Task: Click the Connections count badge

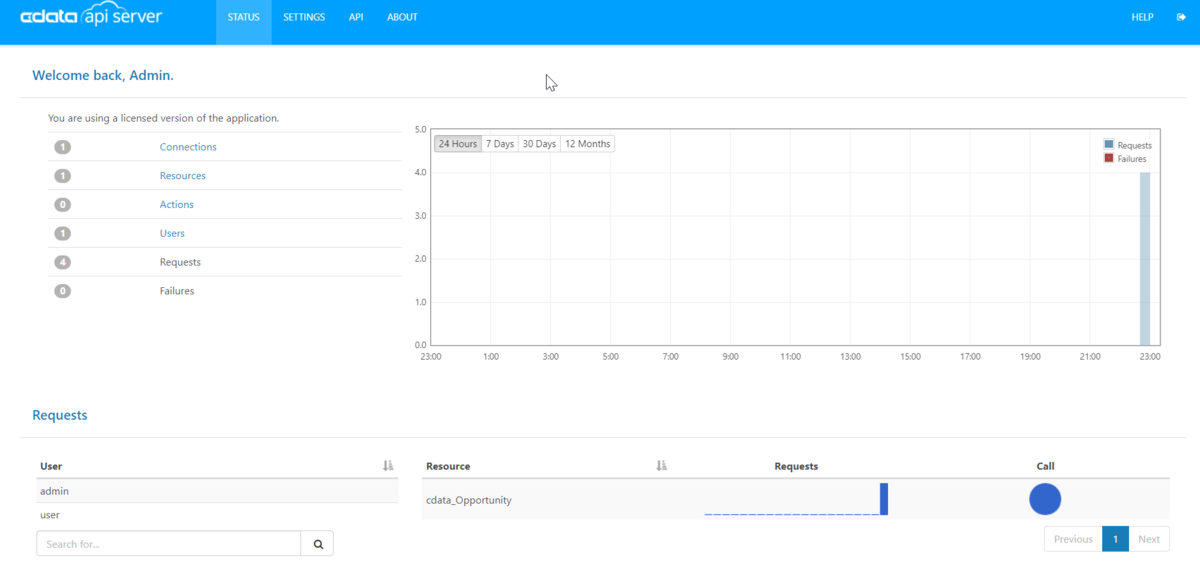Action: click(63, 148)
